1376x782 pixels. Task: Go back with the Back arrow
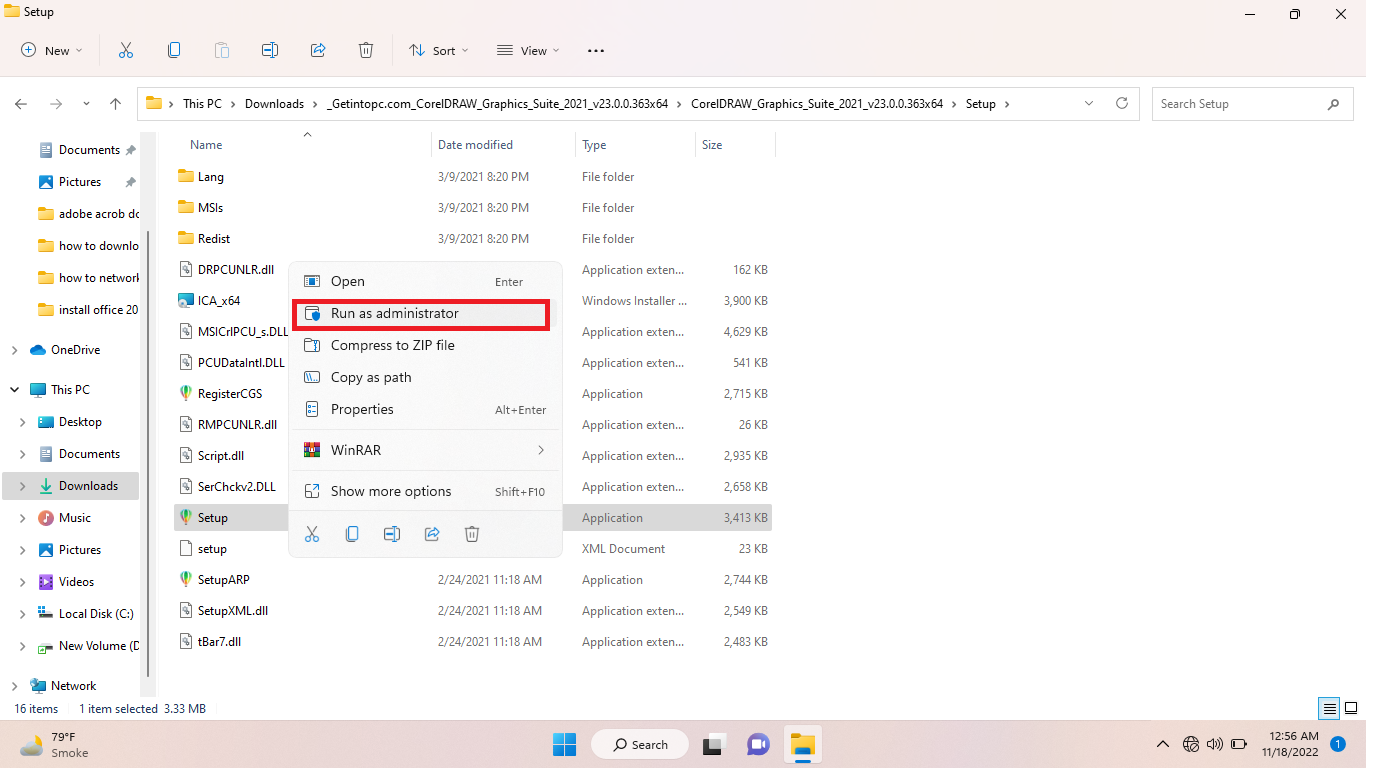21,104
